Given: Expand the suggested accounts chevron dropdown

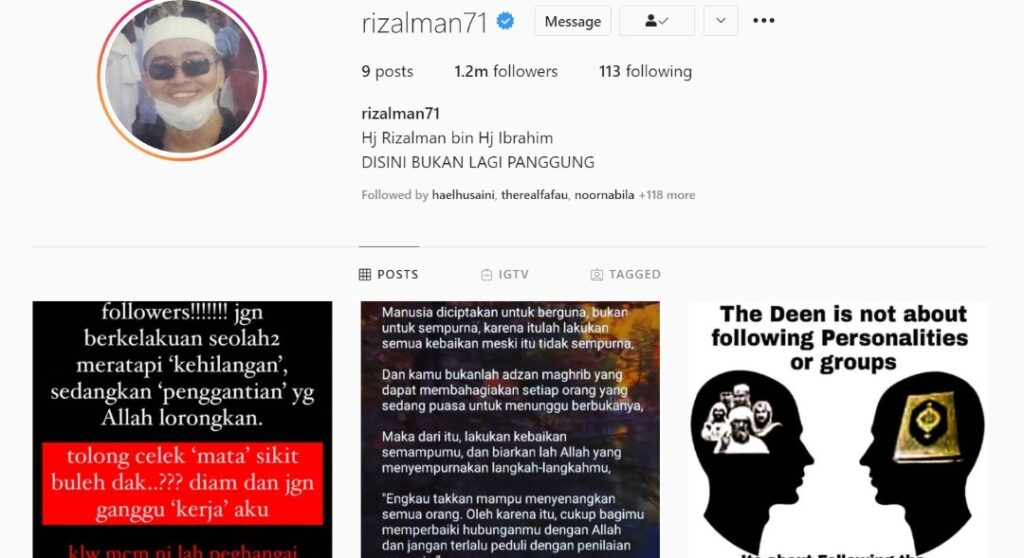Looking at the screenshot, I should point(720,21).
